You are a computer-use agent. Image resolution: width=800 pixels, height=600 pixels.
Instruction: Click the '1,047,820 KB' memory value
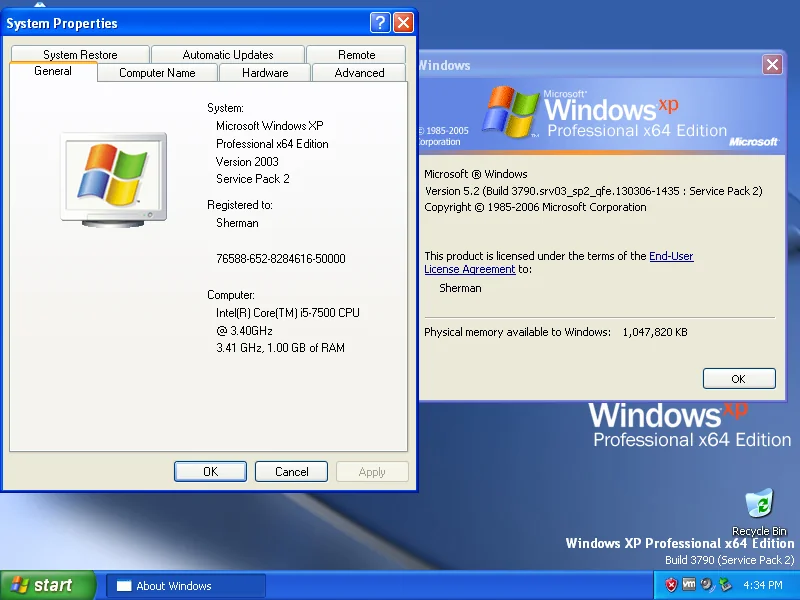pyautogui.click(x=655, y=332)
